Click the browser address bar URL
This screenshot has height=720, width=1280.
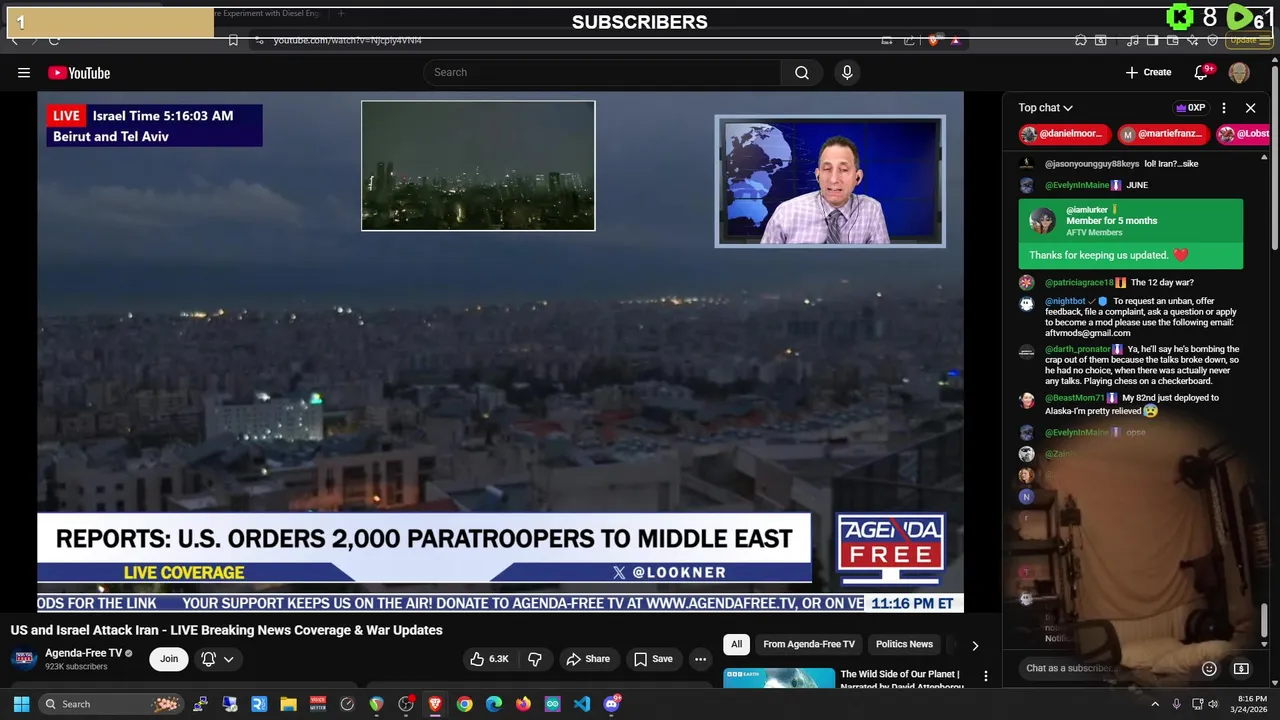[348, 40]
